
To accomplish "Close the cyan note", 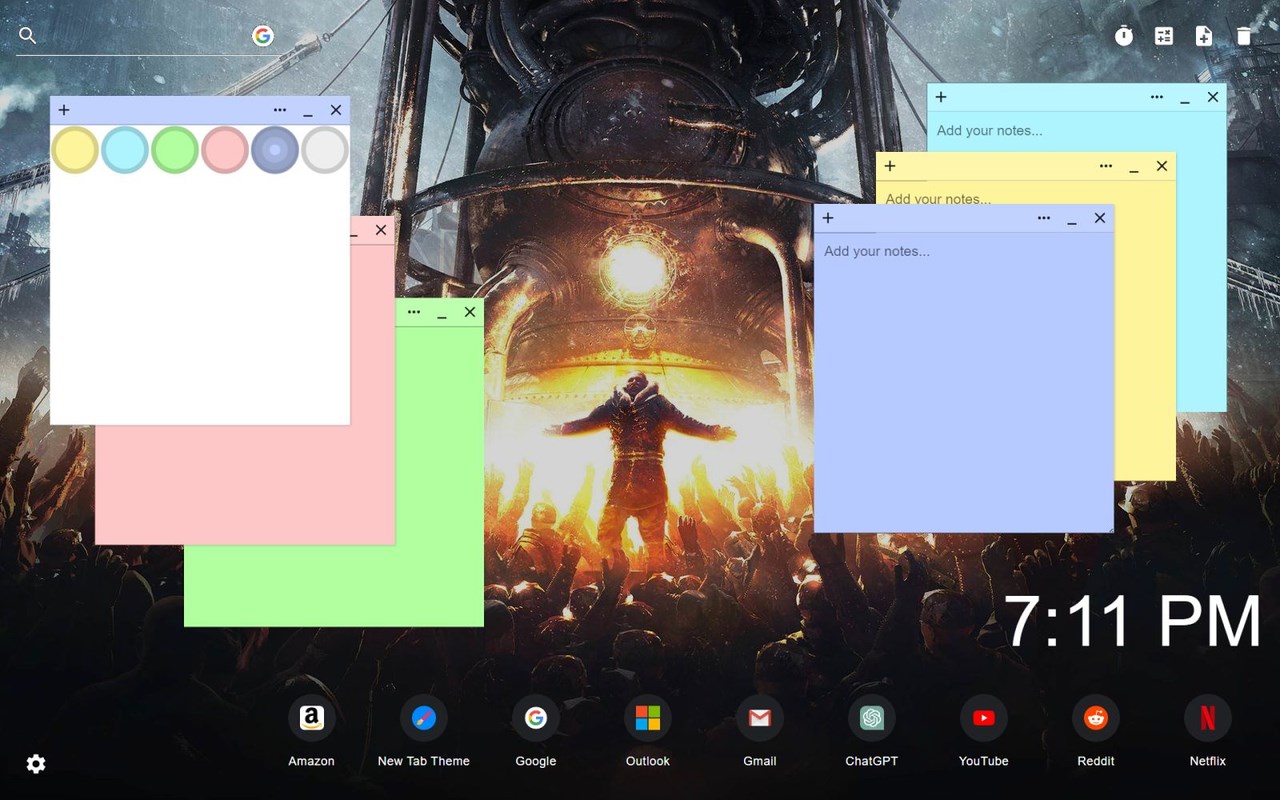I will (1213, 97).
